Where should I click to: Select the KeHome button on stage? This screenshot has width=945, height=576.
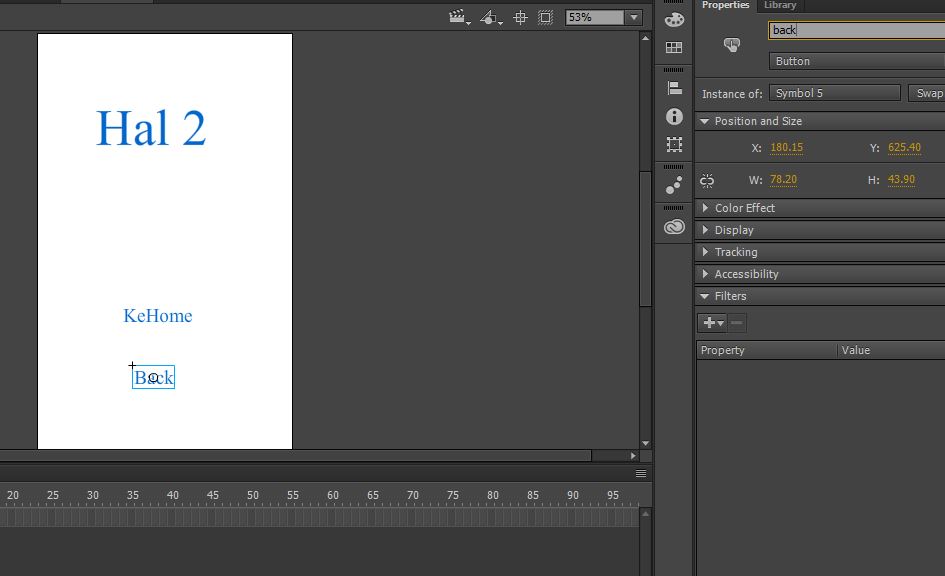point(158,316)
